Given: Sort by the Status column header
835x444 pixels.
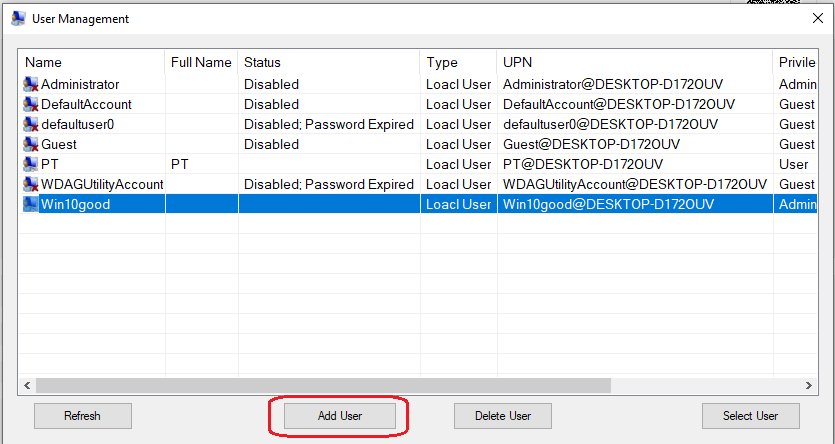Looking at the screenshot, I should point(328,62).
